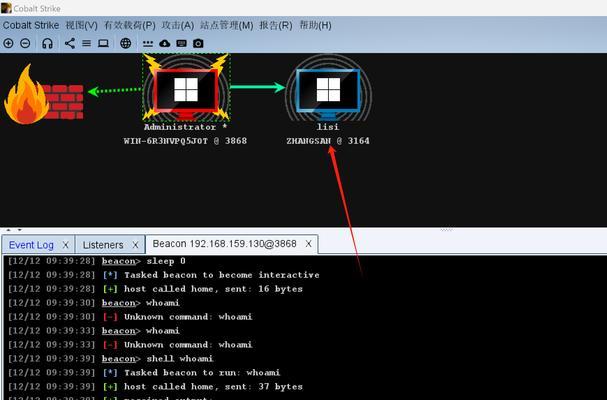The image size is (607, 400).
Task: Open web log via globe icon
Action: [125, 43]
